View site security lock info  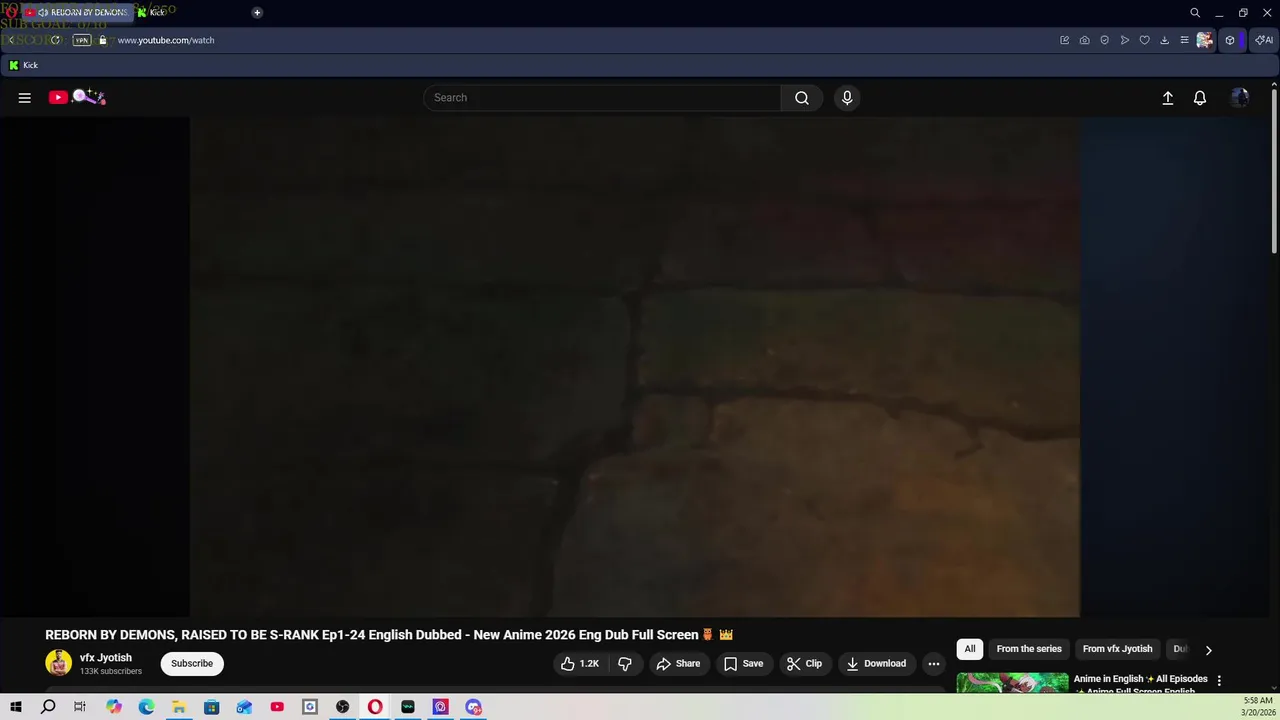pos(102,40)
